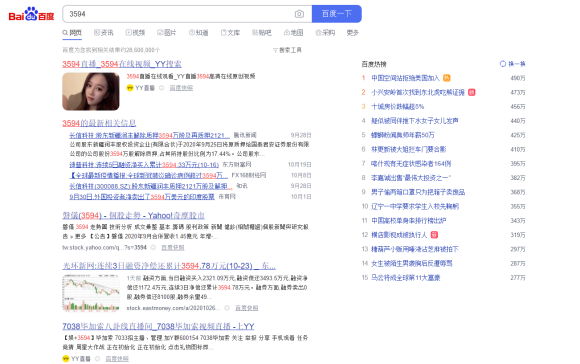Image resolution: width=580 pixels, height=364 pixels.
Task: Switch to the 视频 tab
Action: (135, 33)
